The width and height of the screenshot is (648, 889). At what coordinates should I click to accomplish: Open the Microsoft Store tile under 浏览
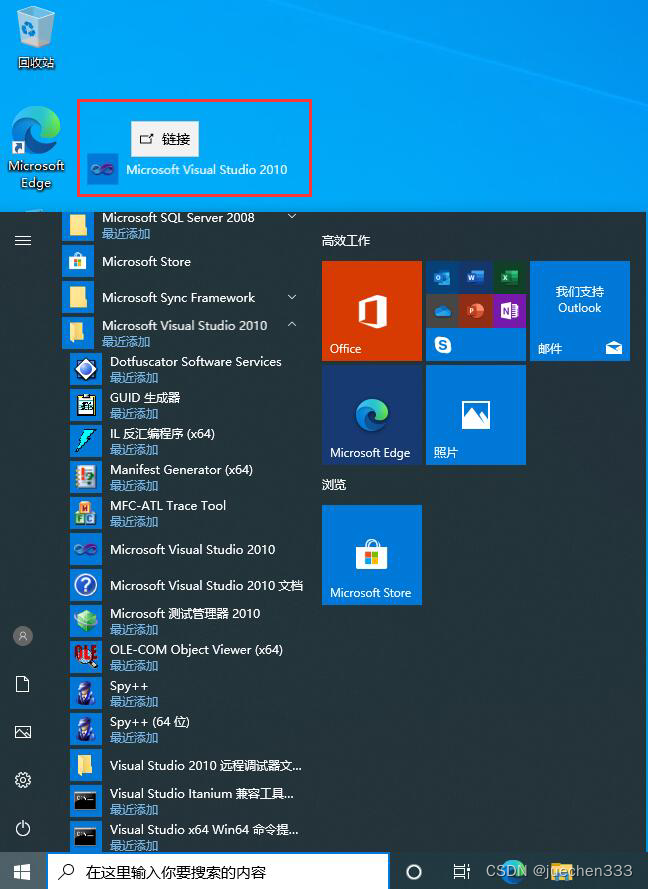tap(372, 554)
